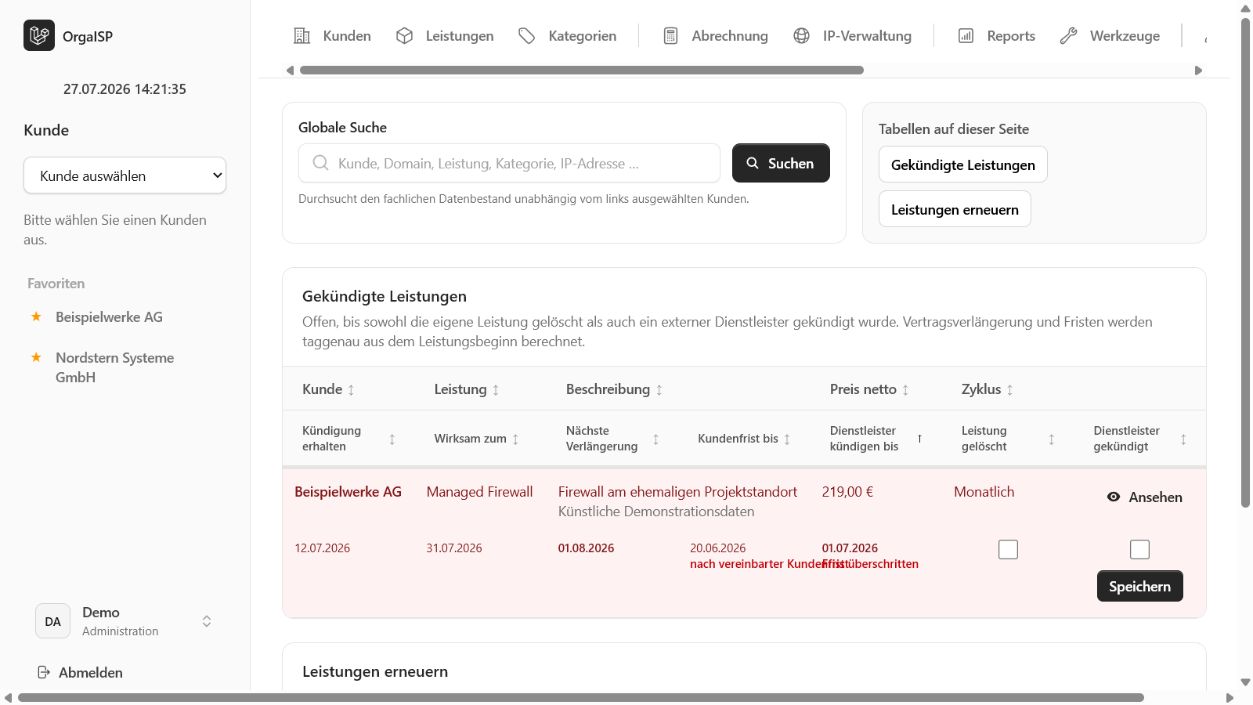Screen dimensions: 1253x705
Task: Click the IP-Verwaltung globe icon
Action: pos(801,36)
